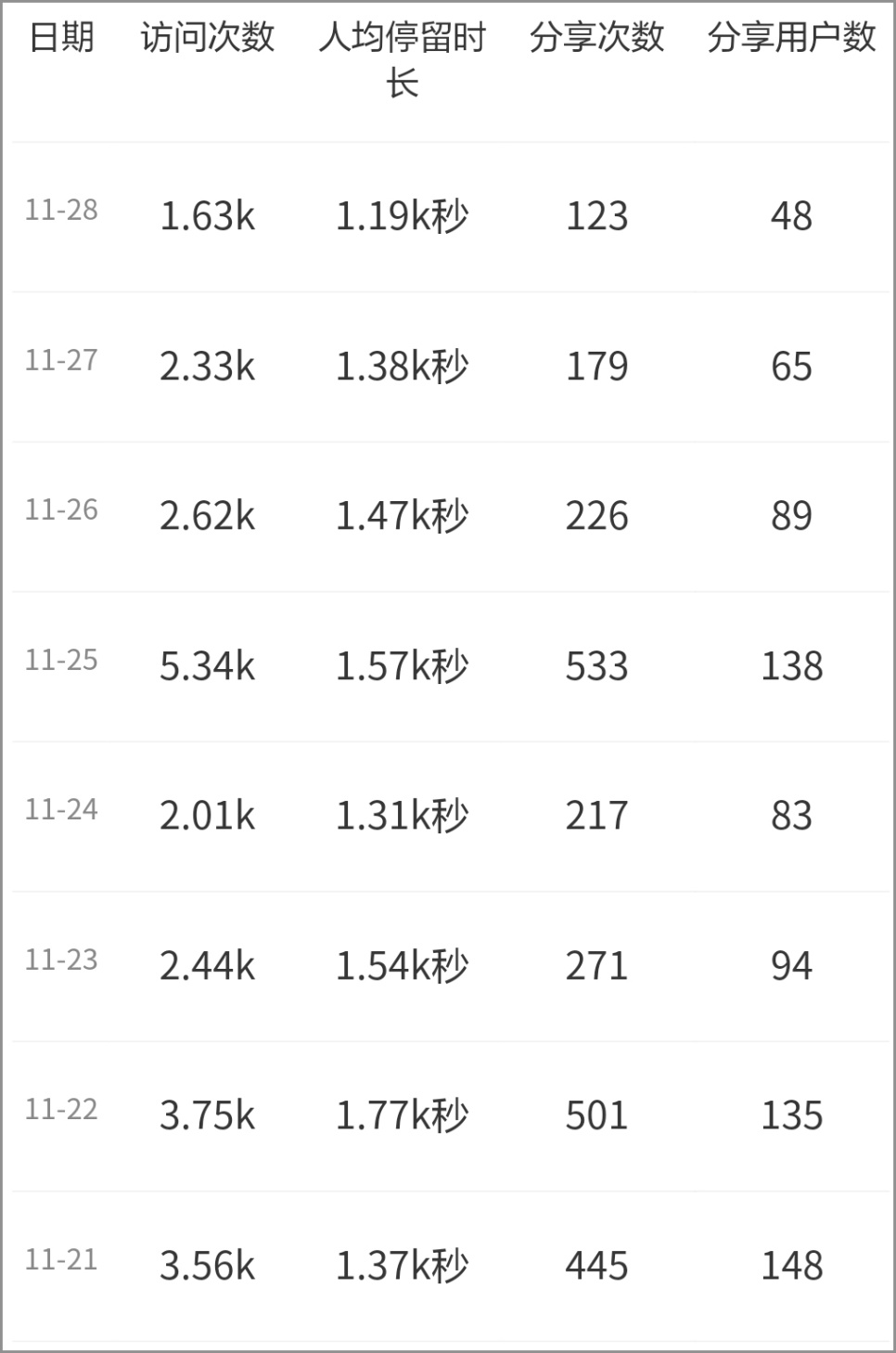
Task: Select the 501 share count cell
Action: click(596, 1115)
